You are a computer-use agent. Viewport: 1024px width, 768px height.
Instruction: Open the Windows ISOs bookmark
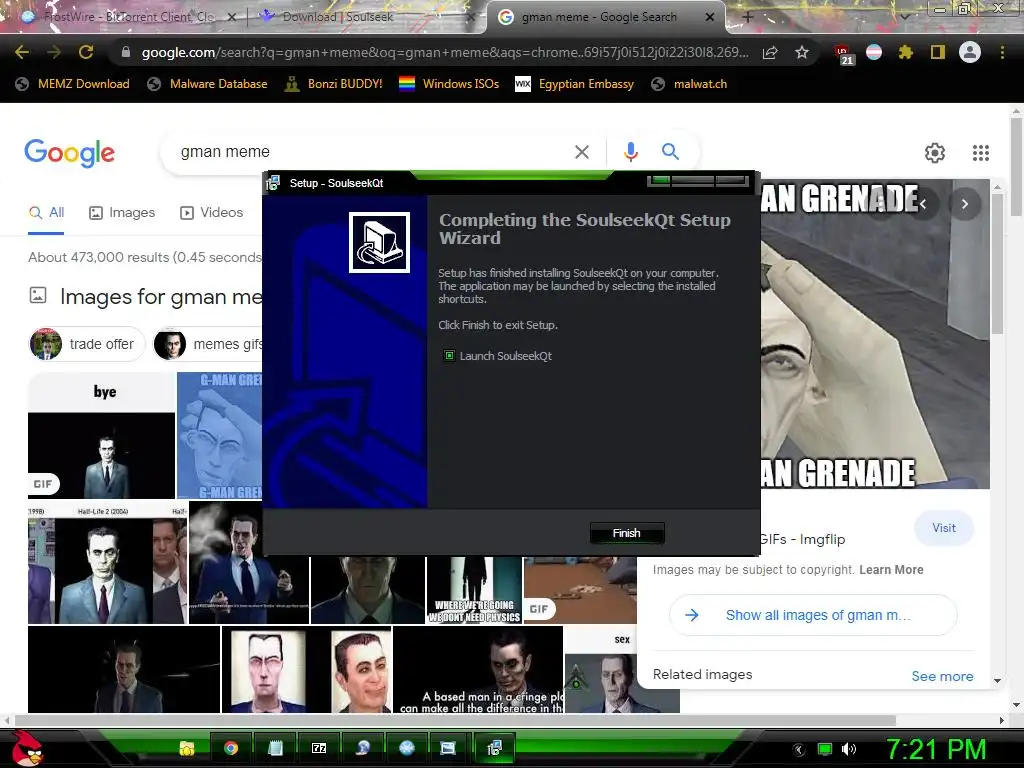click(x=449, y=84)
